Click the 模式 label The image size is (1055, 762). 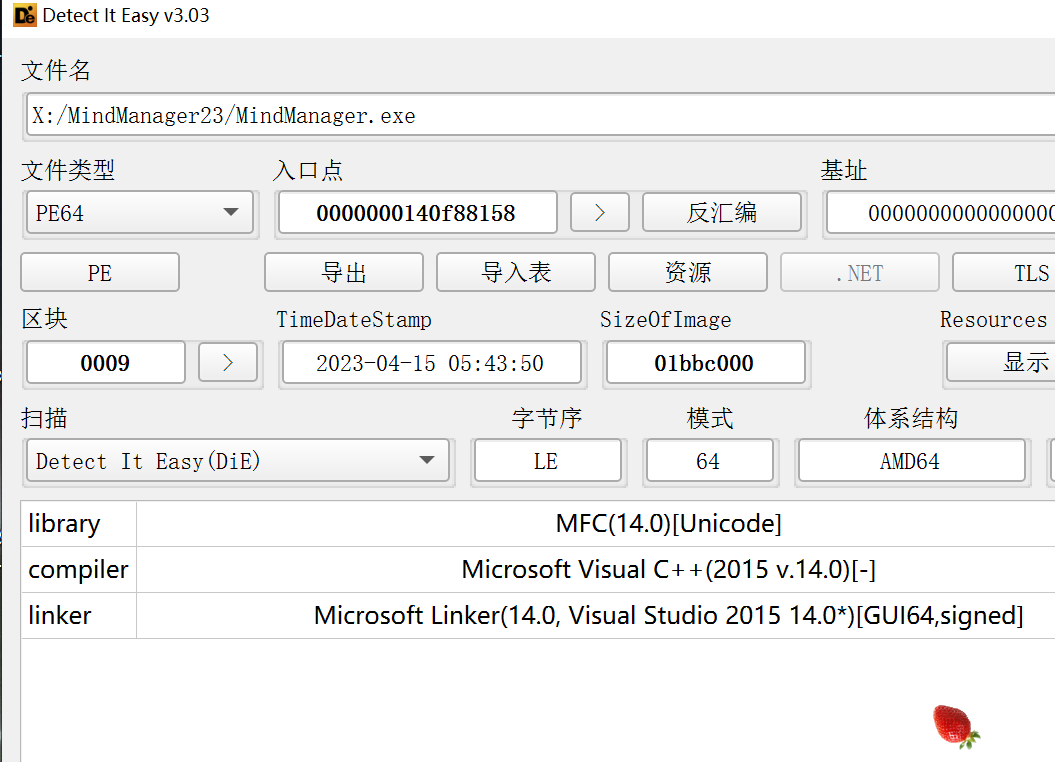point(710,418)
